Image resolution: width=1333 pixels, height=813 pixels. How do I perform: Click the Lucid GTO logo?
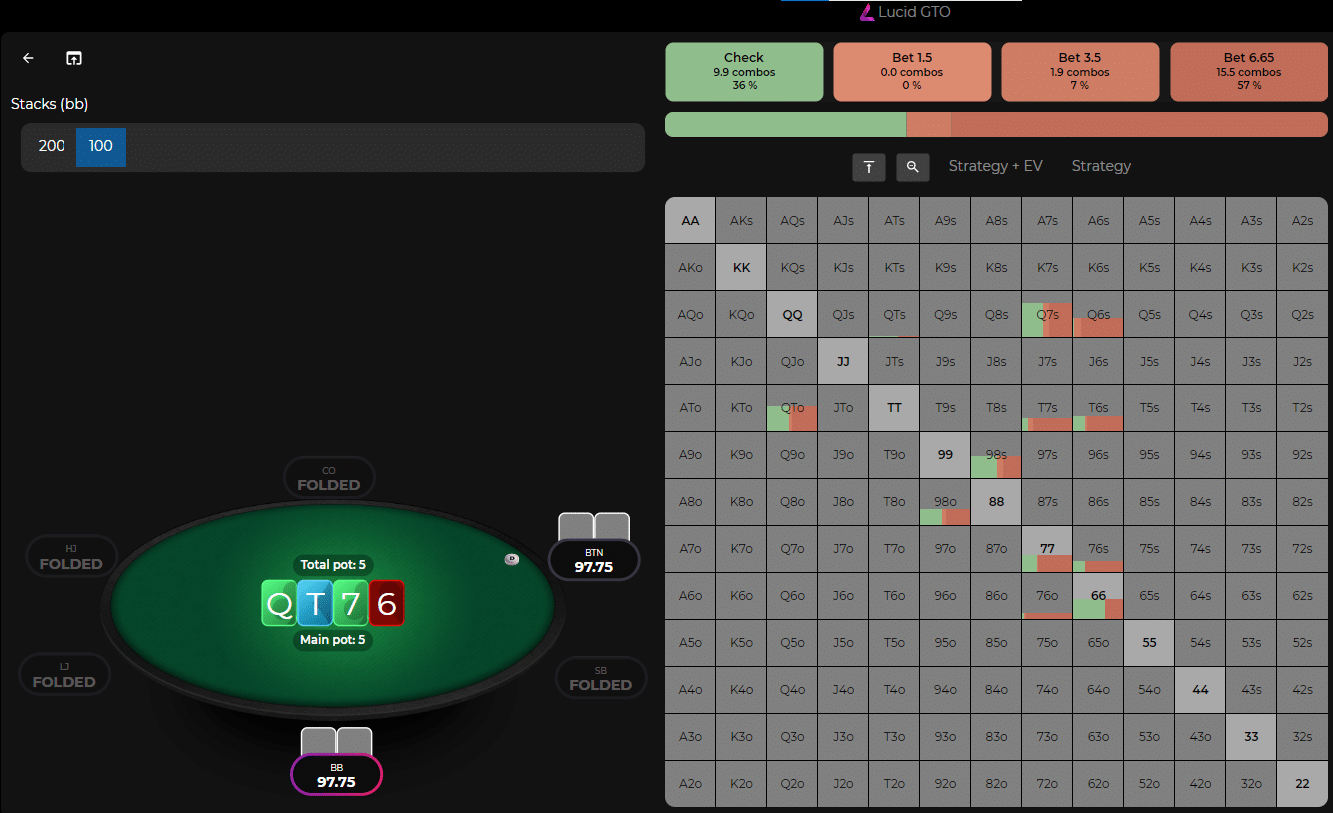coord(905,12)
